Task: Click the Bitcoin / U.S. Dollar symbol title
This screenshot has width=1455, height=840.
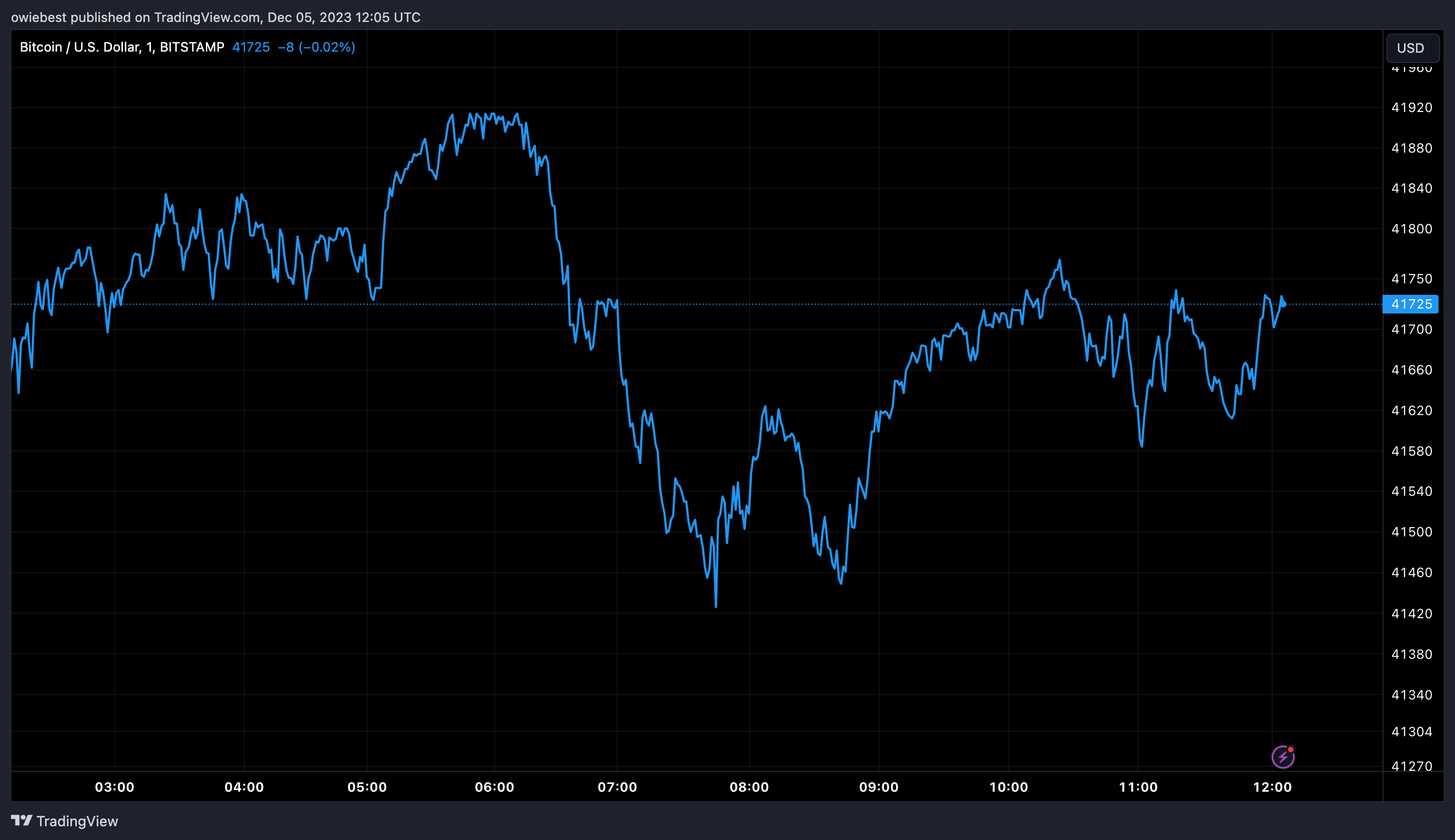Action: pyautogui.click(x=122, y=47)
